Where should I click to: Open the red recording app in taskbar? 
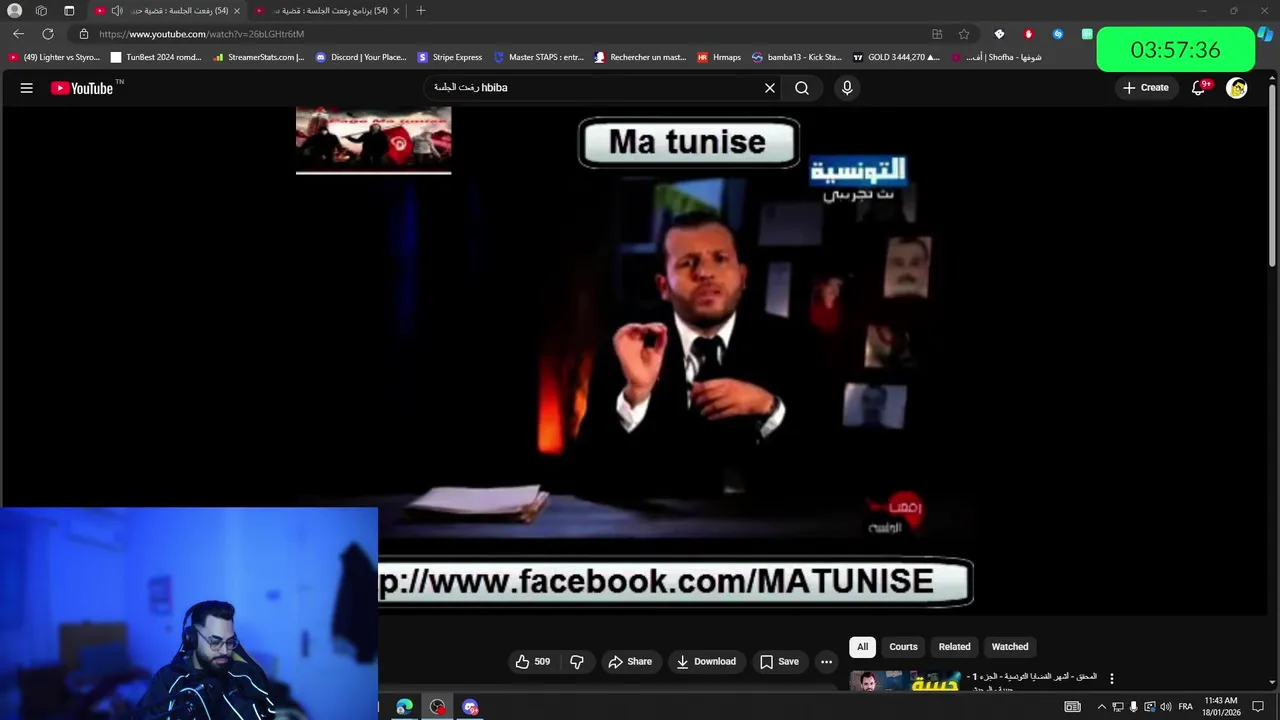click(437, 707)
